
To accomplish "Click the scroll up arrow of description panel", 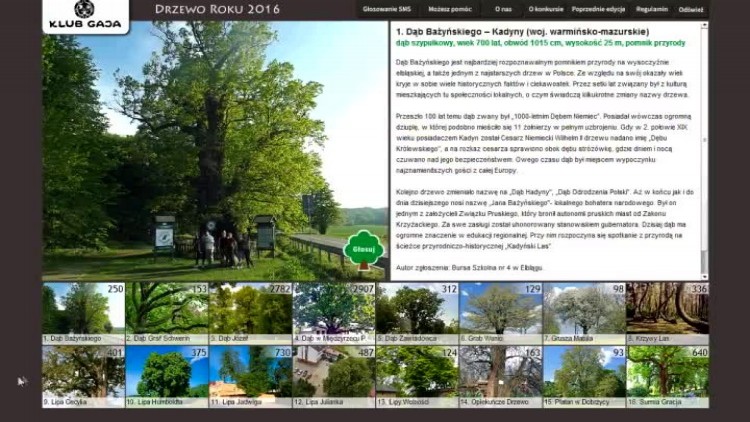I will (x=704, y=25).
